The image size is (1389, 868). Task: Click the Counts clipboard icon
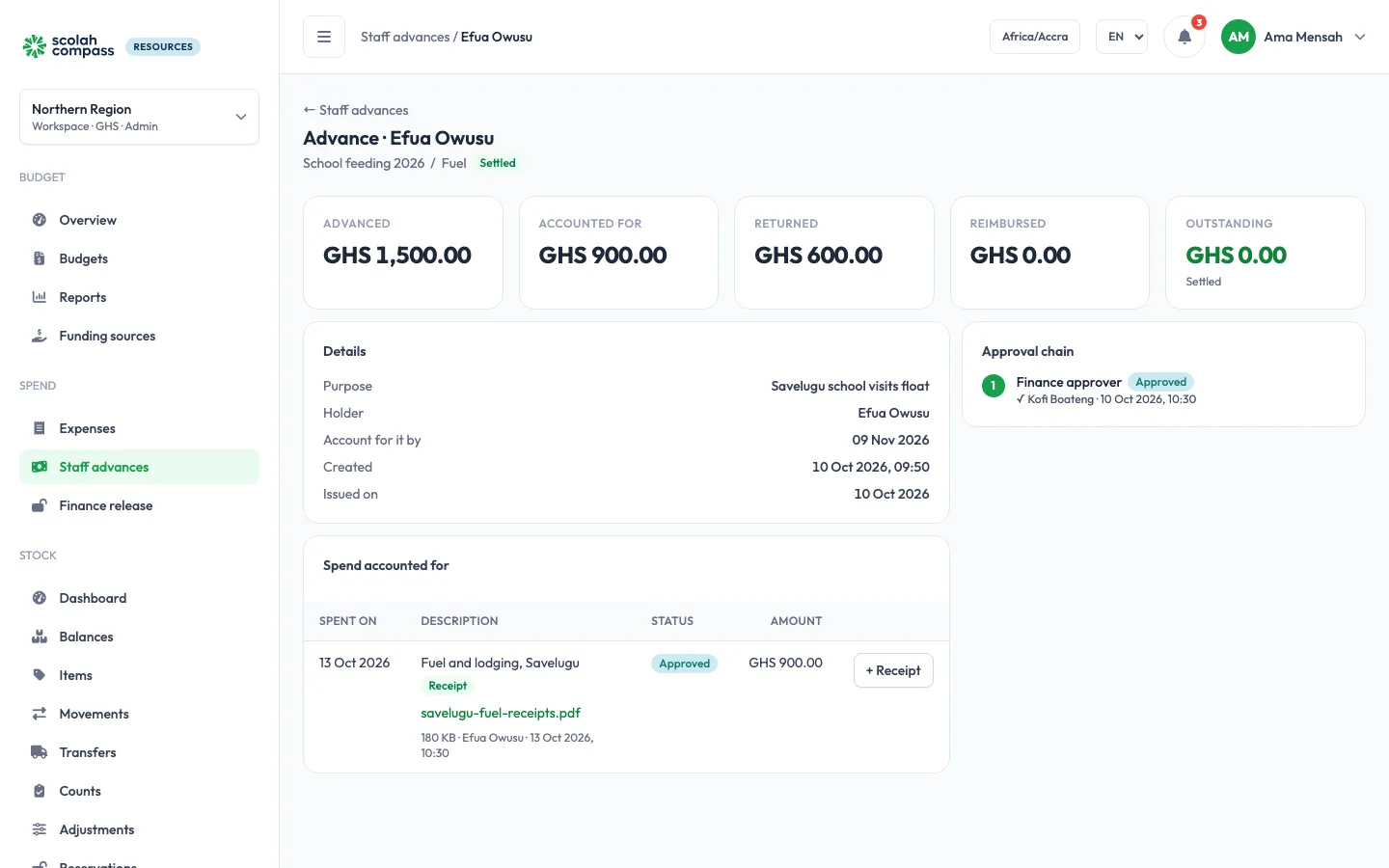pyautogui.click(x=40, y=791)
